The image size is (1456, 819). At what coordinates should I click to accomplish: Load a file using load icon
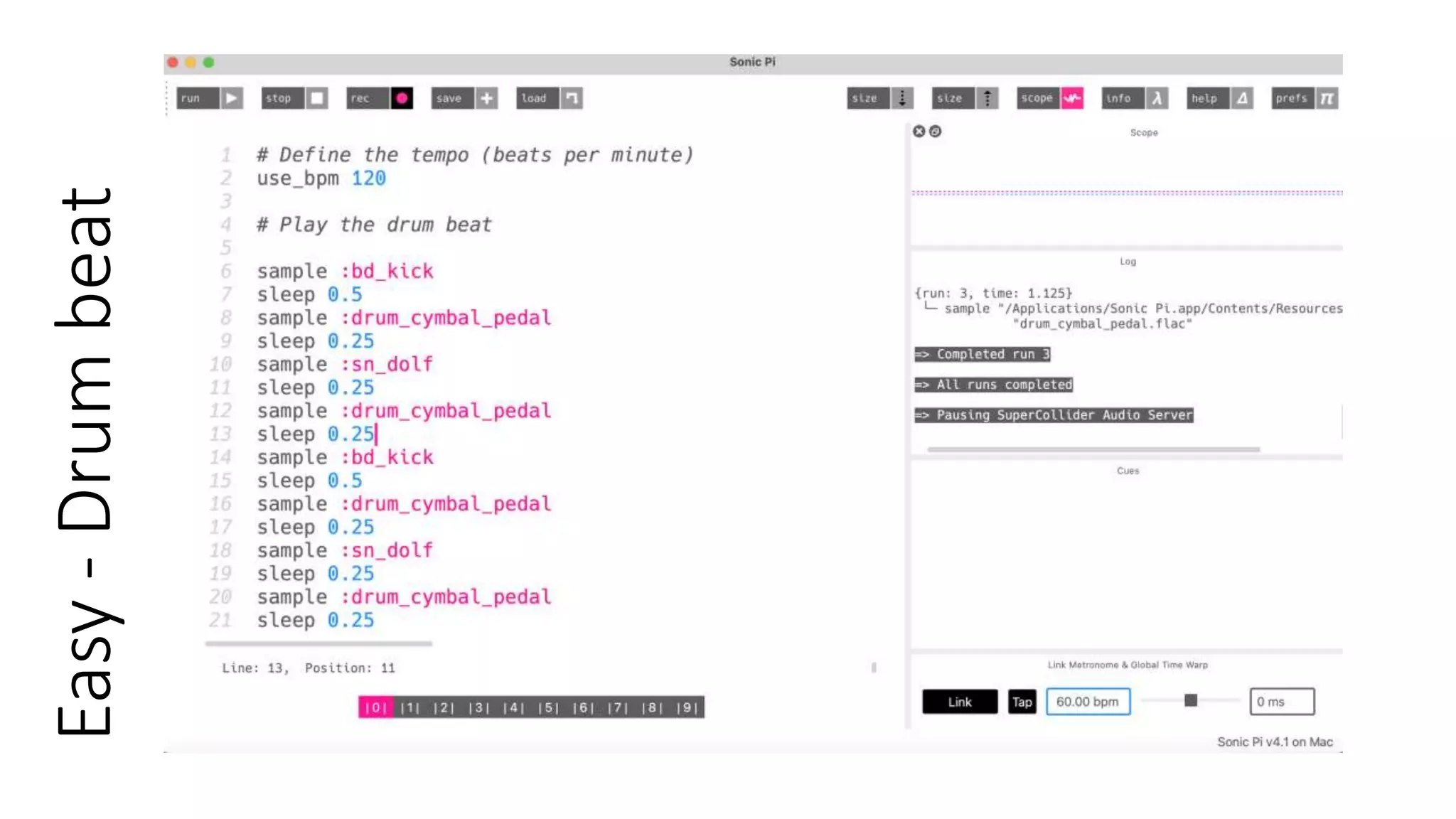(572, 98)
